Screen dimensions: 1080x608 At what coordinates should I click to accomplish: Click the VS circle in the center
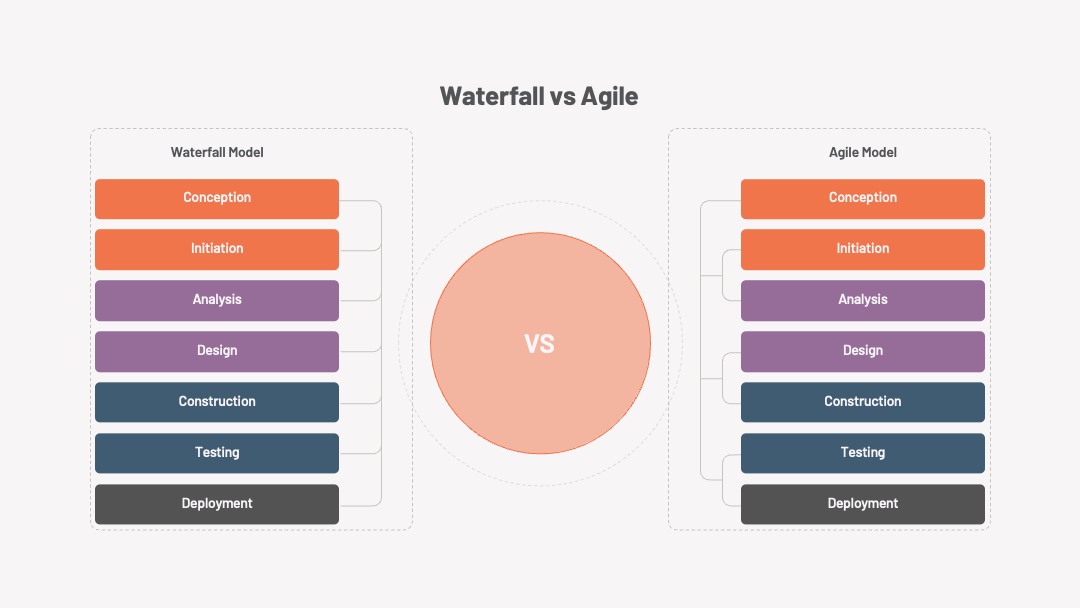[x=540, y=343]
